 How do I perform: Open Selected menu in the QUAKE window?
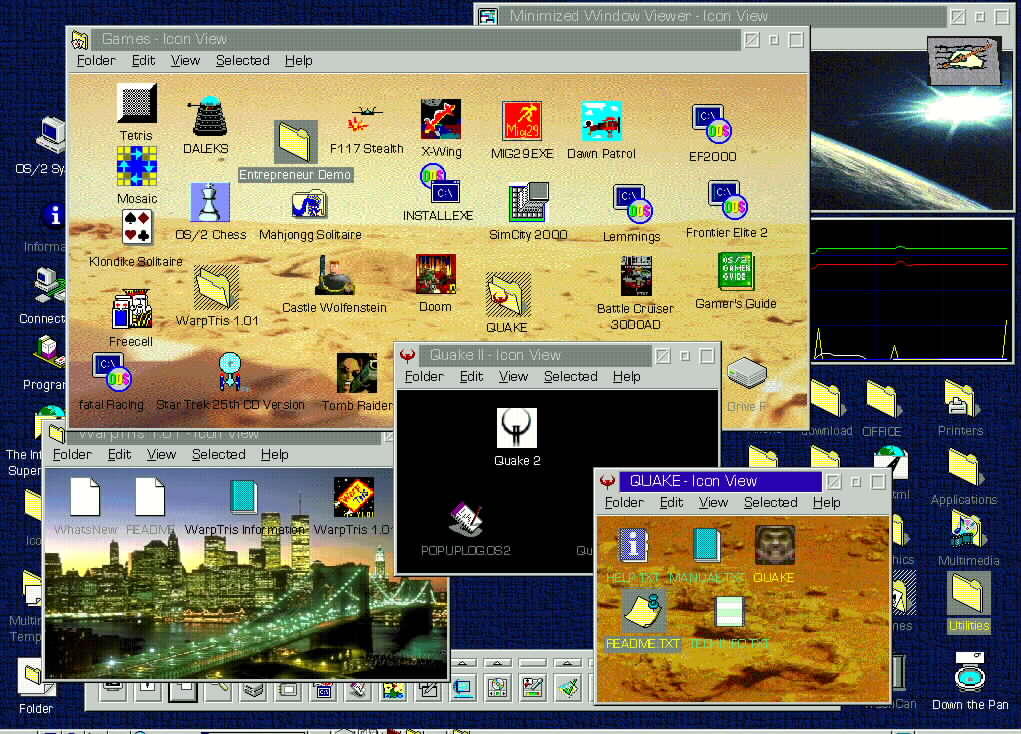click(770, 502)
